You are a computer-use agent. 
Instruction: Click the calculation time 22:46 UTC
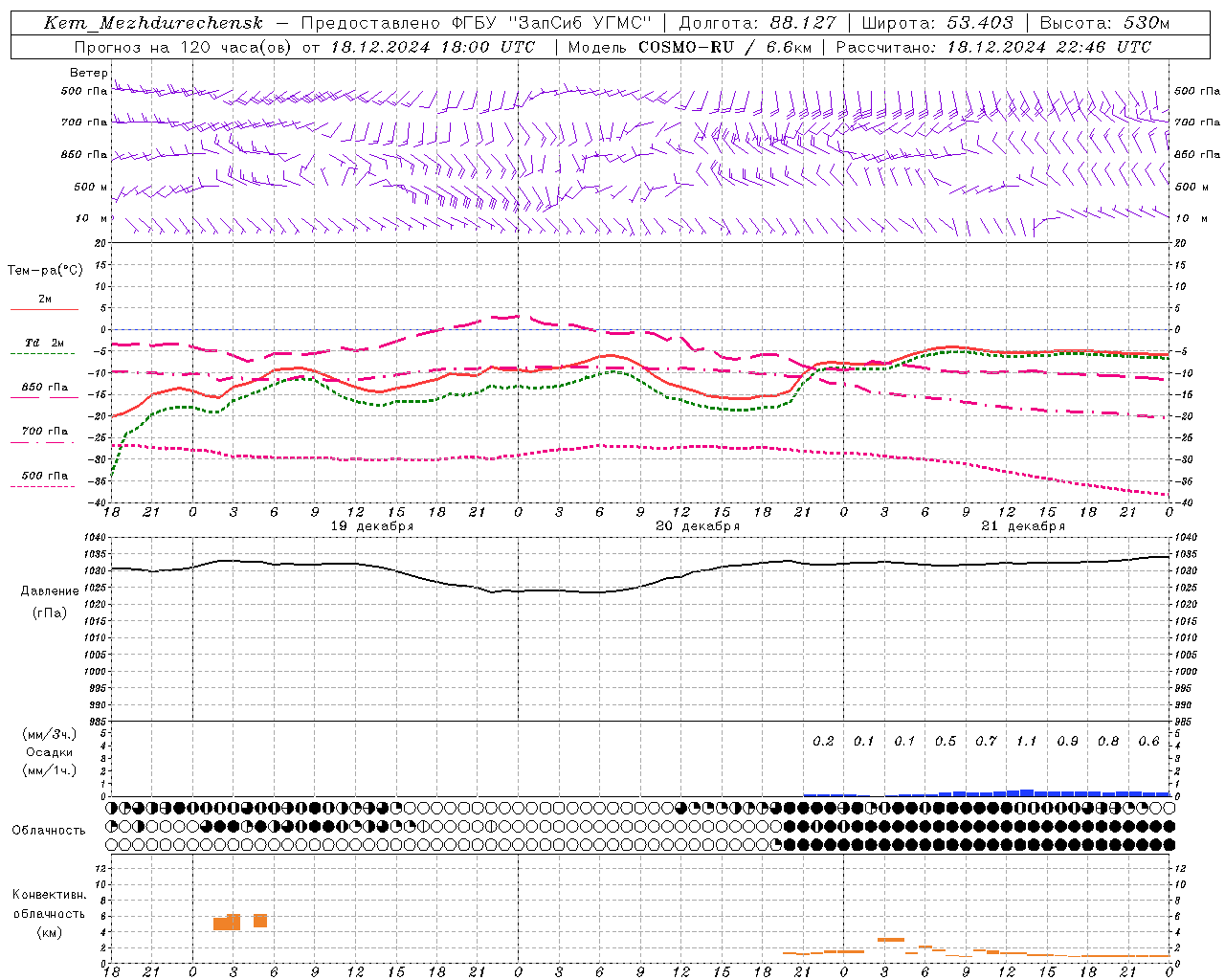1103,47
